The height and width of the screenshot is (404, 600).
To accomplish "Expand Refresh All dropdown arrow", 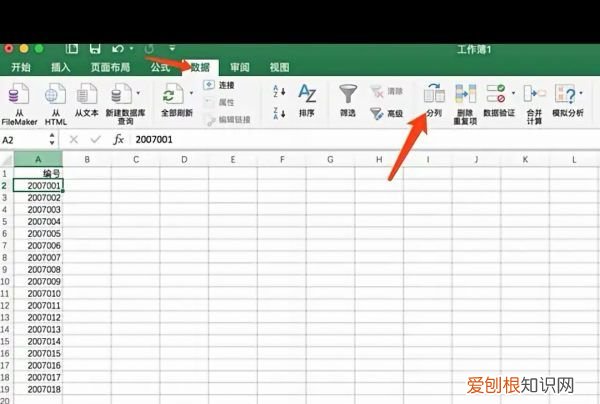I will point(191,93).
